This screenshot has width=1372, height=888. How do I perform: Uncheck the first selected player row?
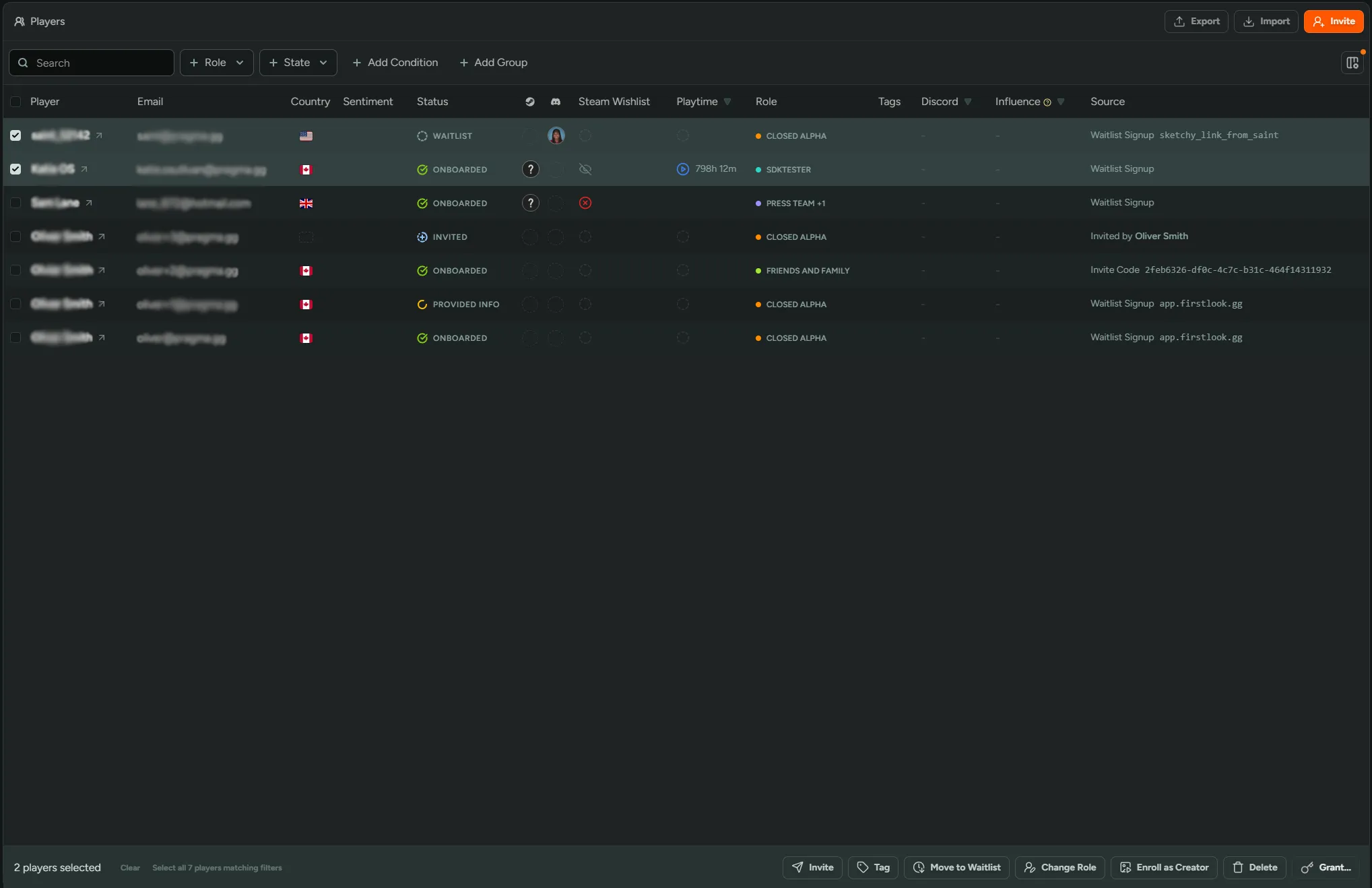[x=15, y=135]
